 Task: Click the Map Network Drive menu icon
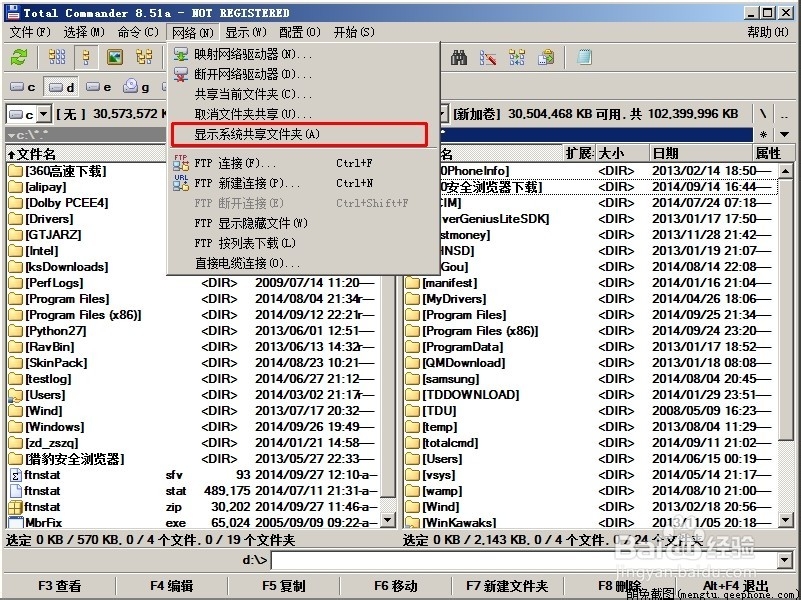click(181, 55)
